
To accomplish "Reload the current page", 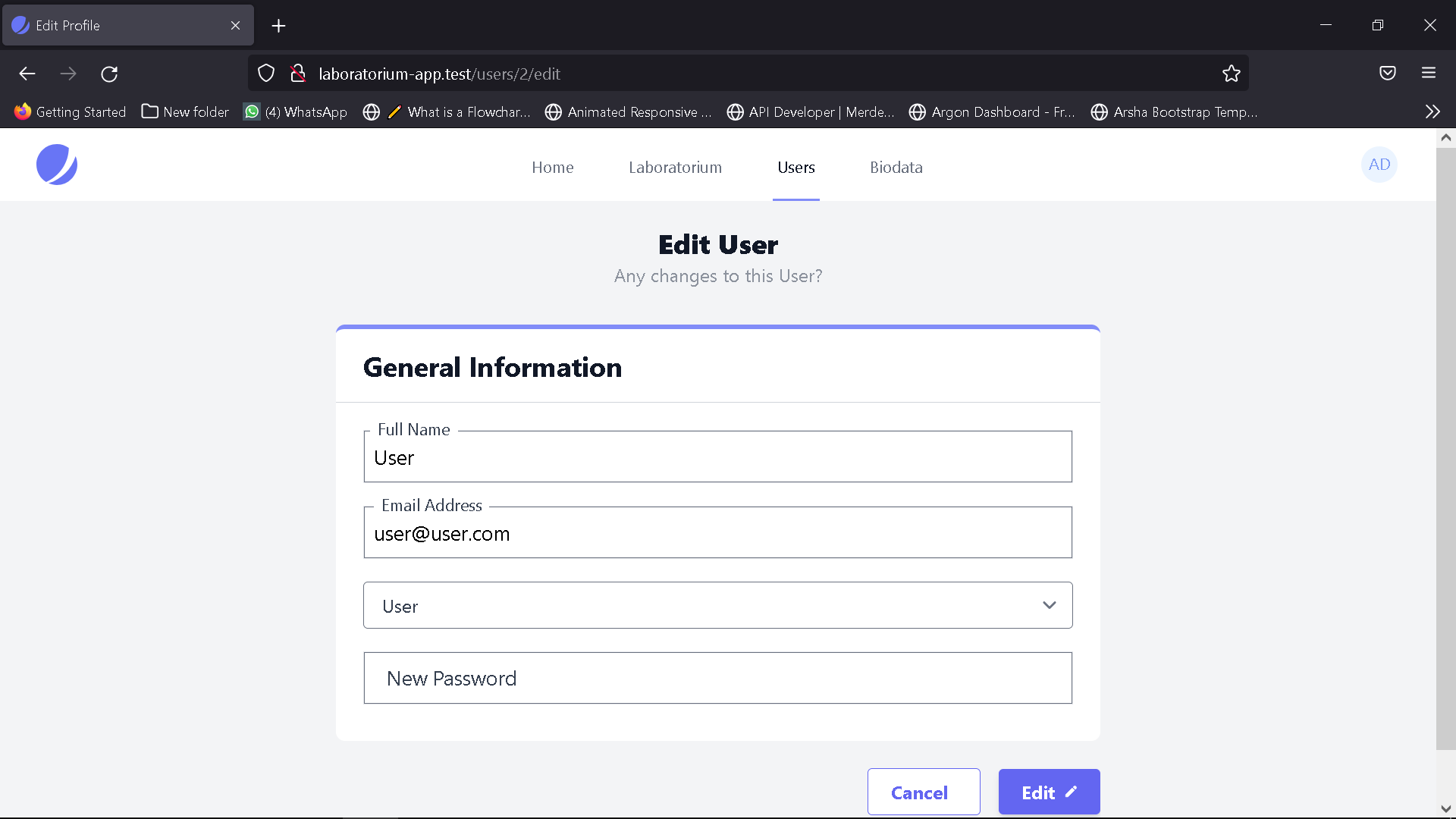I will (109, 74).
